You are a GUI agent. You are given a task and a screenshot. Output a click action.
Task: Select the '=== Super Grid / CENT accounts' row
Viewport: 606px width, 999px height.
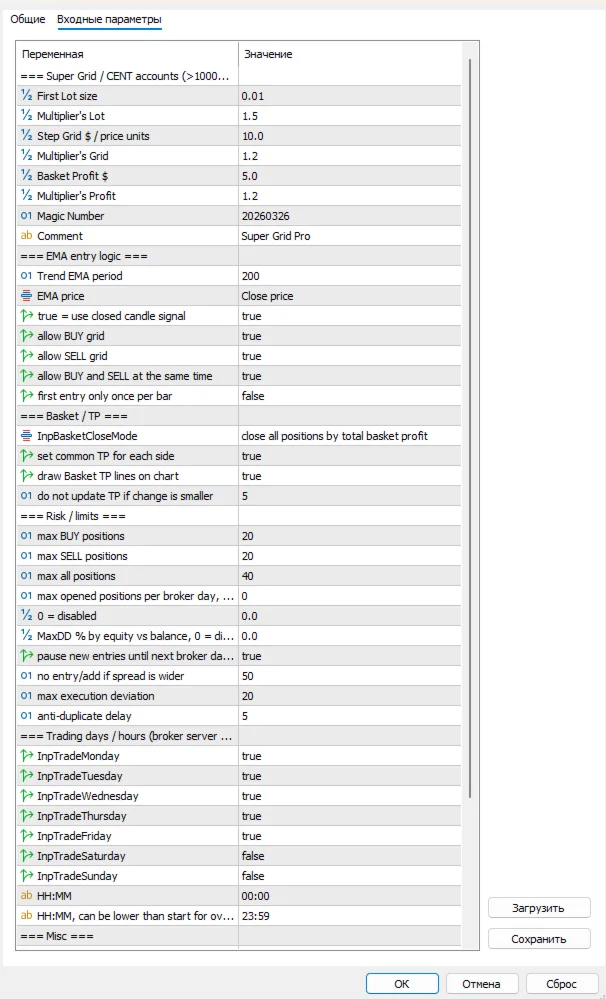(x=238, y=76)
